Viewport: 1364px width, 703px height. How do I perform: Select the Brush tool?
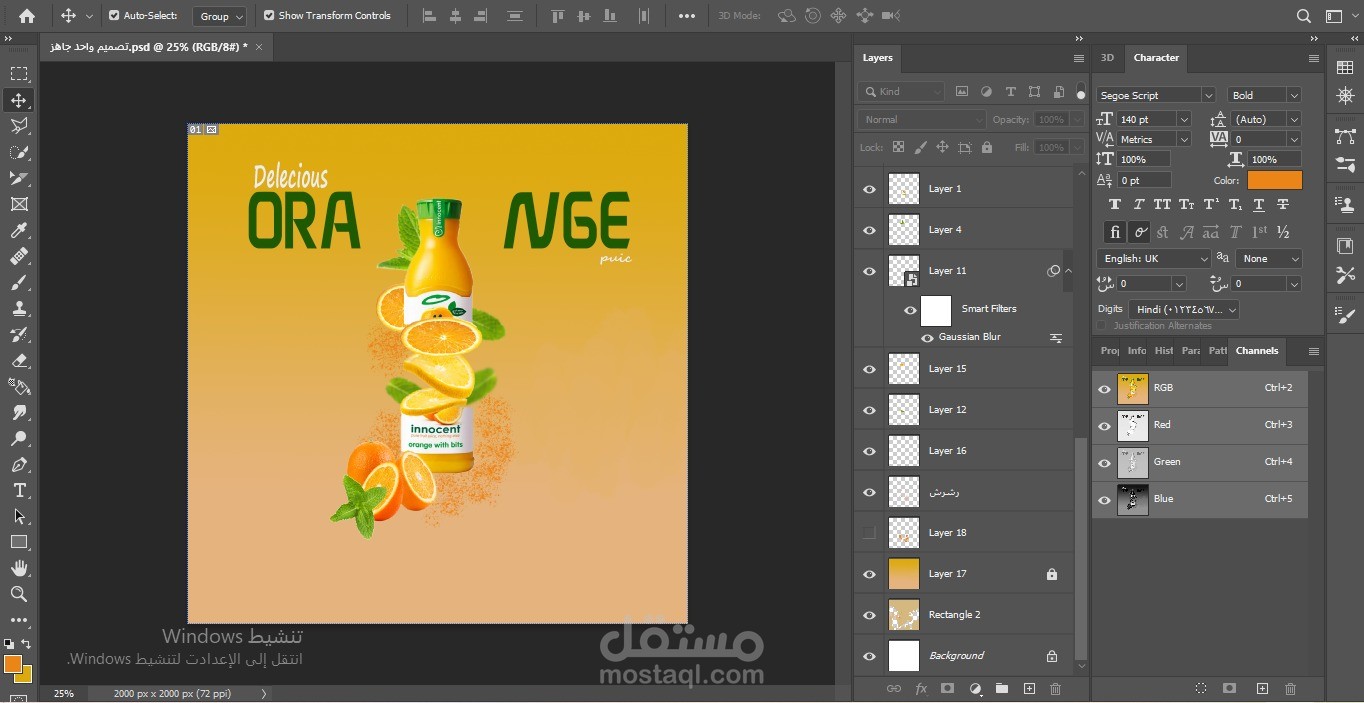(x=19, y=282)
